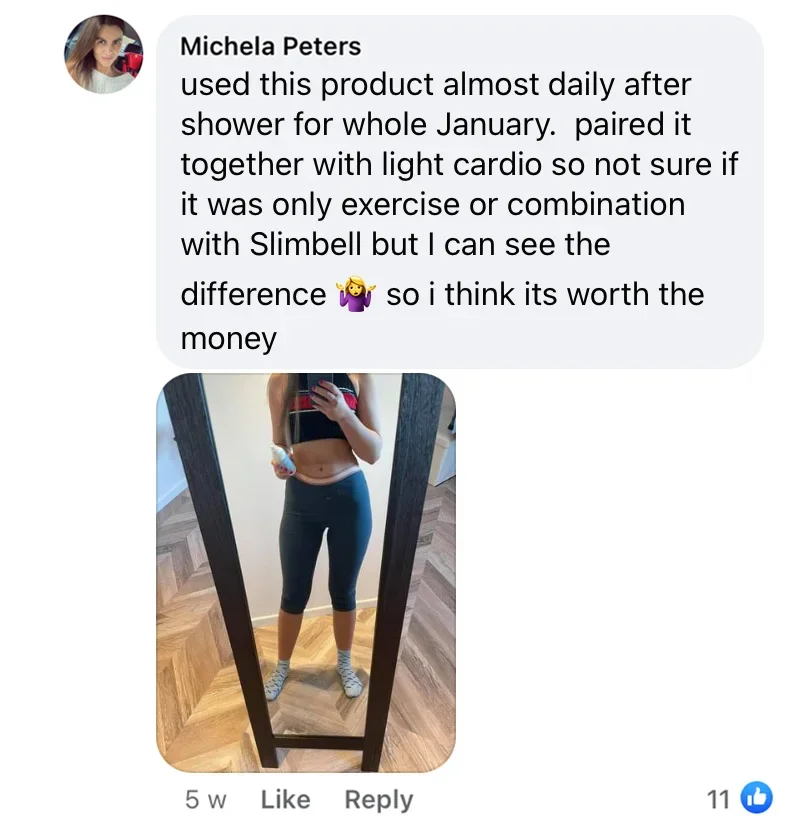This screenshot has width=806, height=830.
Task: Click the first comment line starting 'used this product'
Action: coord(436,85)
